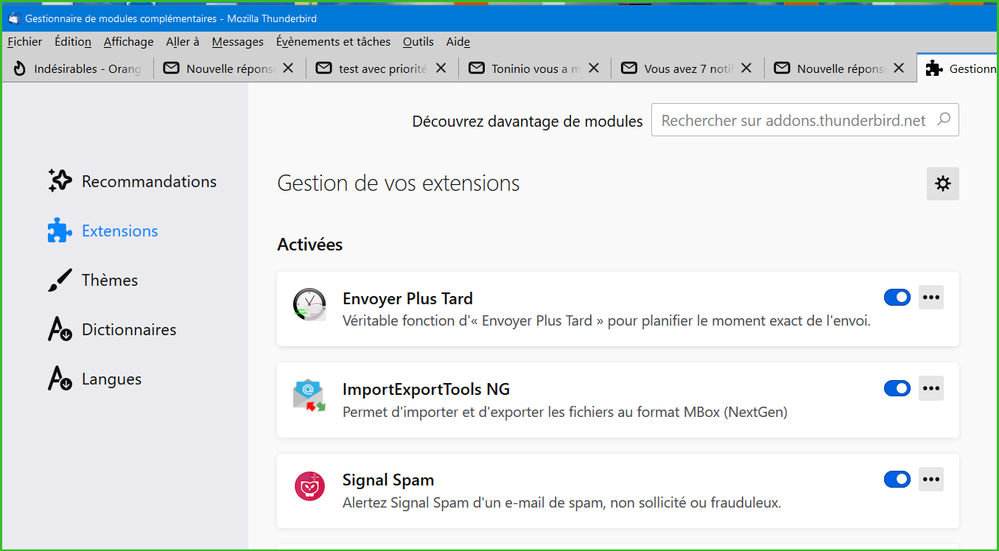Click the search magnifier icon
This screenshot has height=551, width=999.
click(x=943, y=120)
